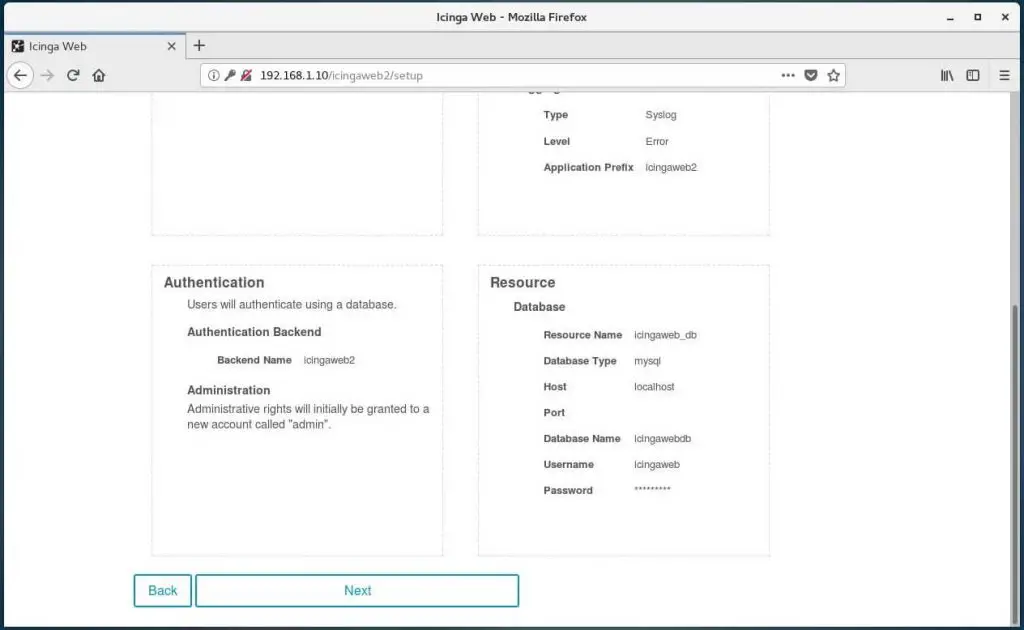Click the saved login key icon

pyautogui.click(x=230, y=76)
